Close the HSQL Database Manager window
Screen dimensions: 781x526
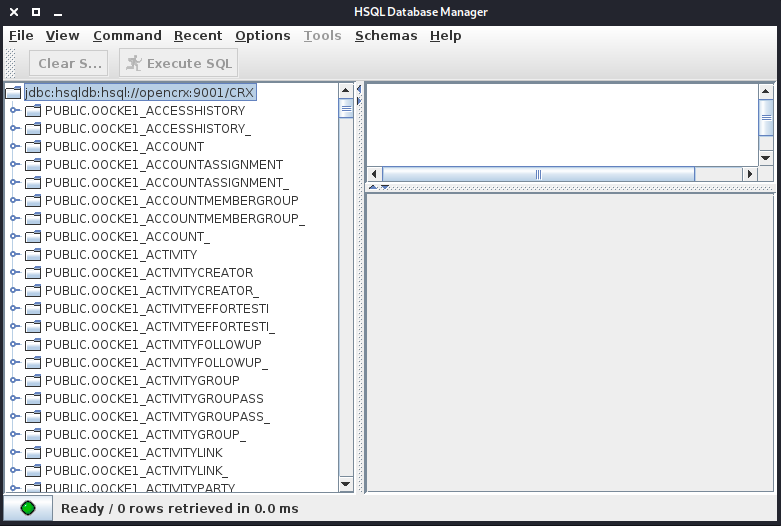pos(14,12)
